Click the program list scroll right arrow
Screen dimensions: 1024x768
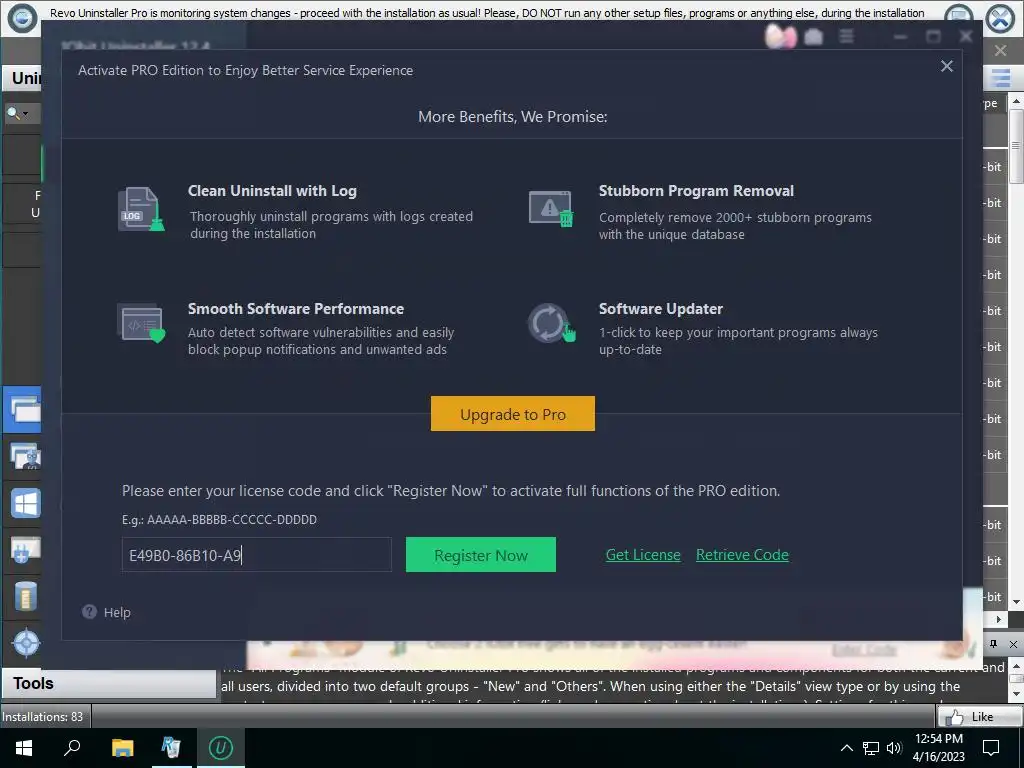(x=999, y=618)
